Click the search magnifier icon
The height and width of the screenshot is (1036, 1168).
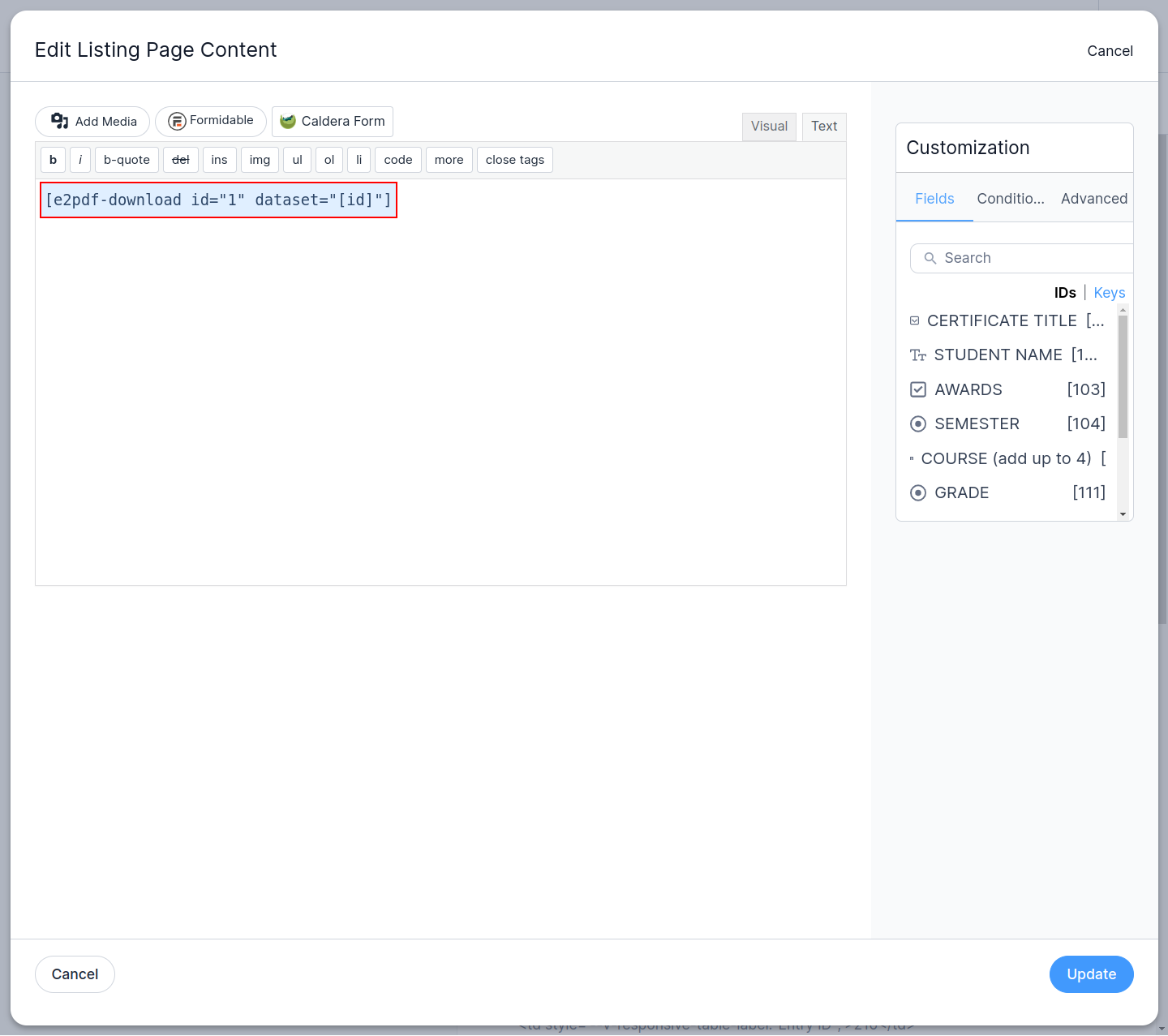[x=930, y=258]
